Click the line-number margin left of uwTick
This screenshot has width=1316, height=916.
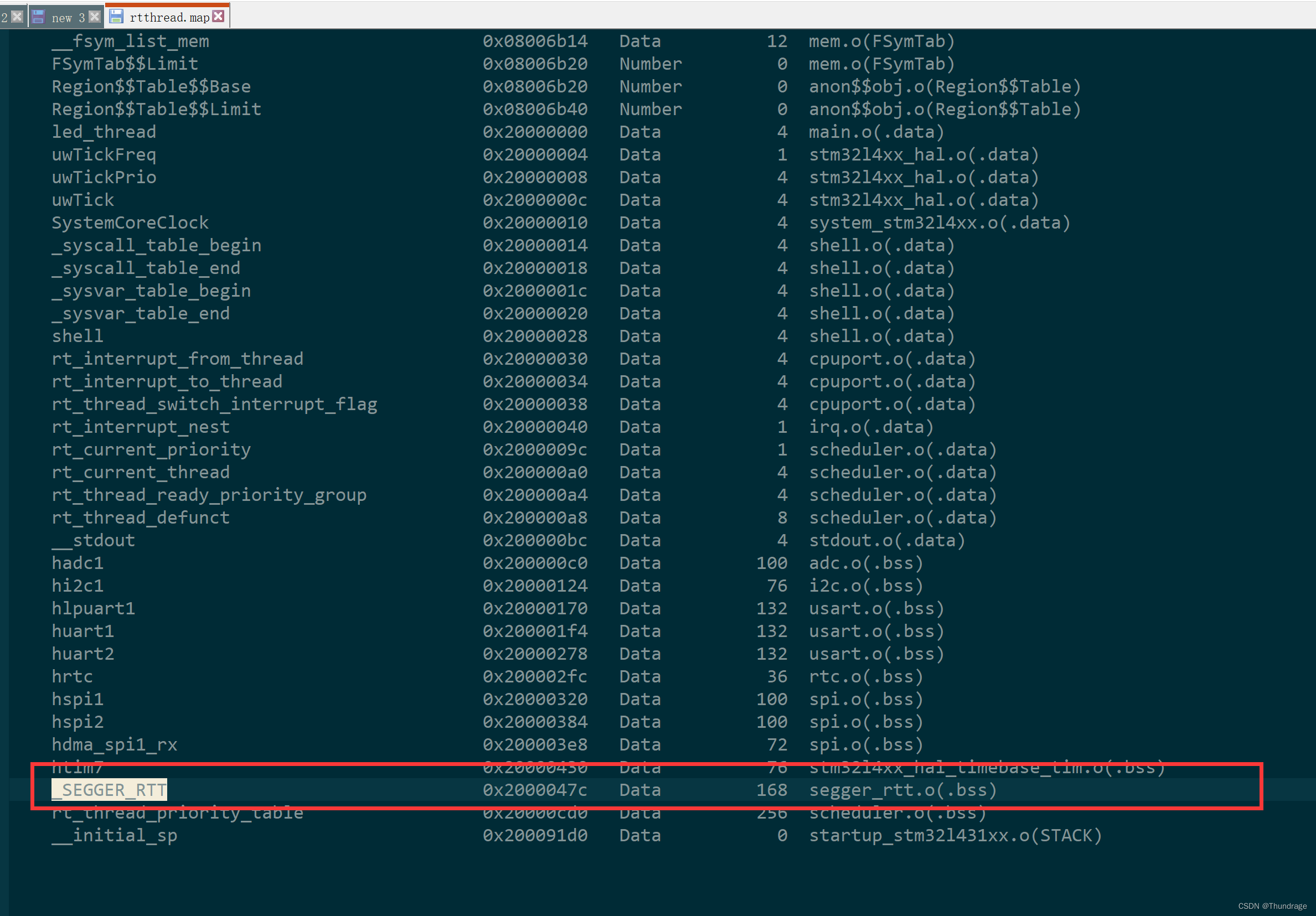click(4, 200)
